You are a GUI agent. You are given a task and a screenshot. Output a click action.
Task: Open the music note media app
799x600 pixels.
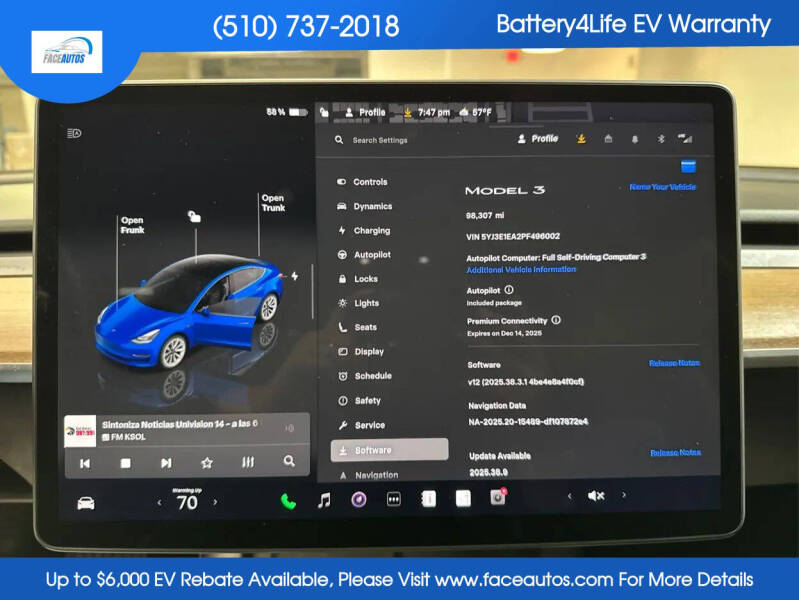pyautogui.click(x=324, y=501)
